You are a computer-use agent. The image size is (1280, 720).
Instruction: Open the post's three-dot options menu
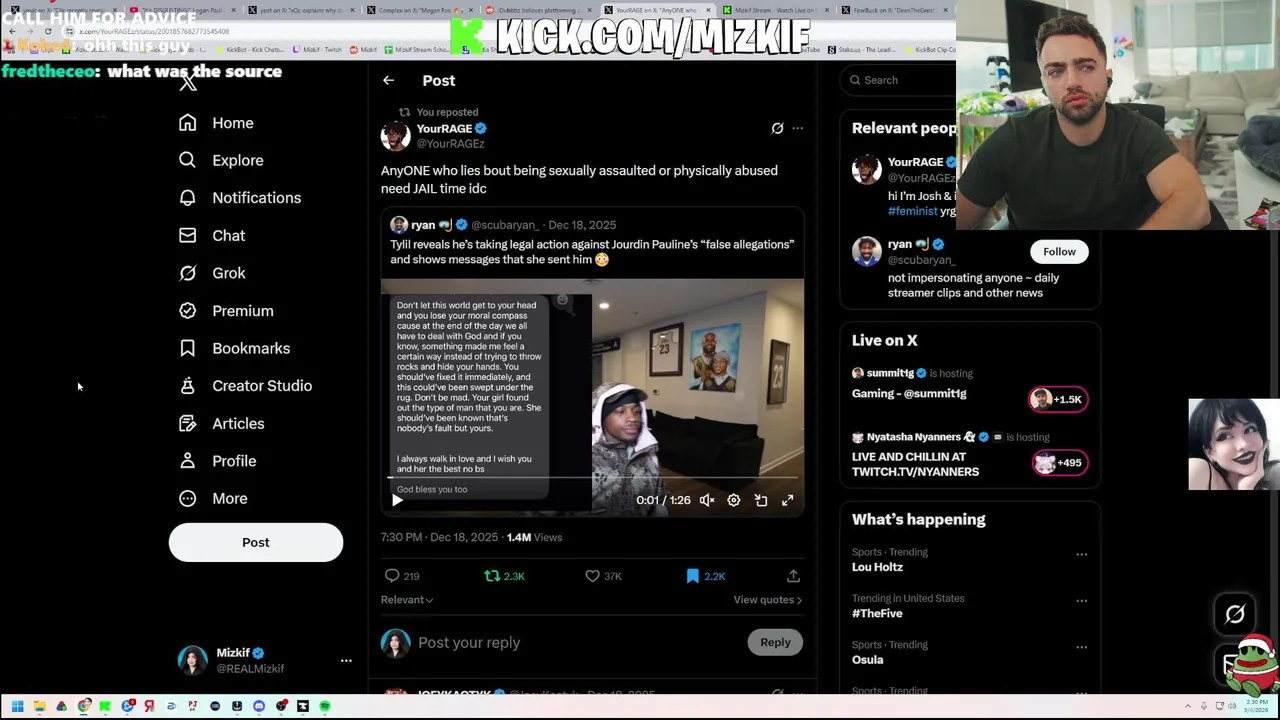[797, 128]
